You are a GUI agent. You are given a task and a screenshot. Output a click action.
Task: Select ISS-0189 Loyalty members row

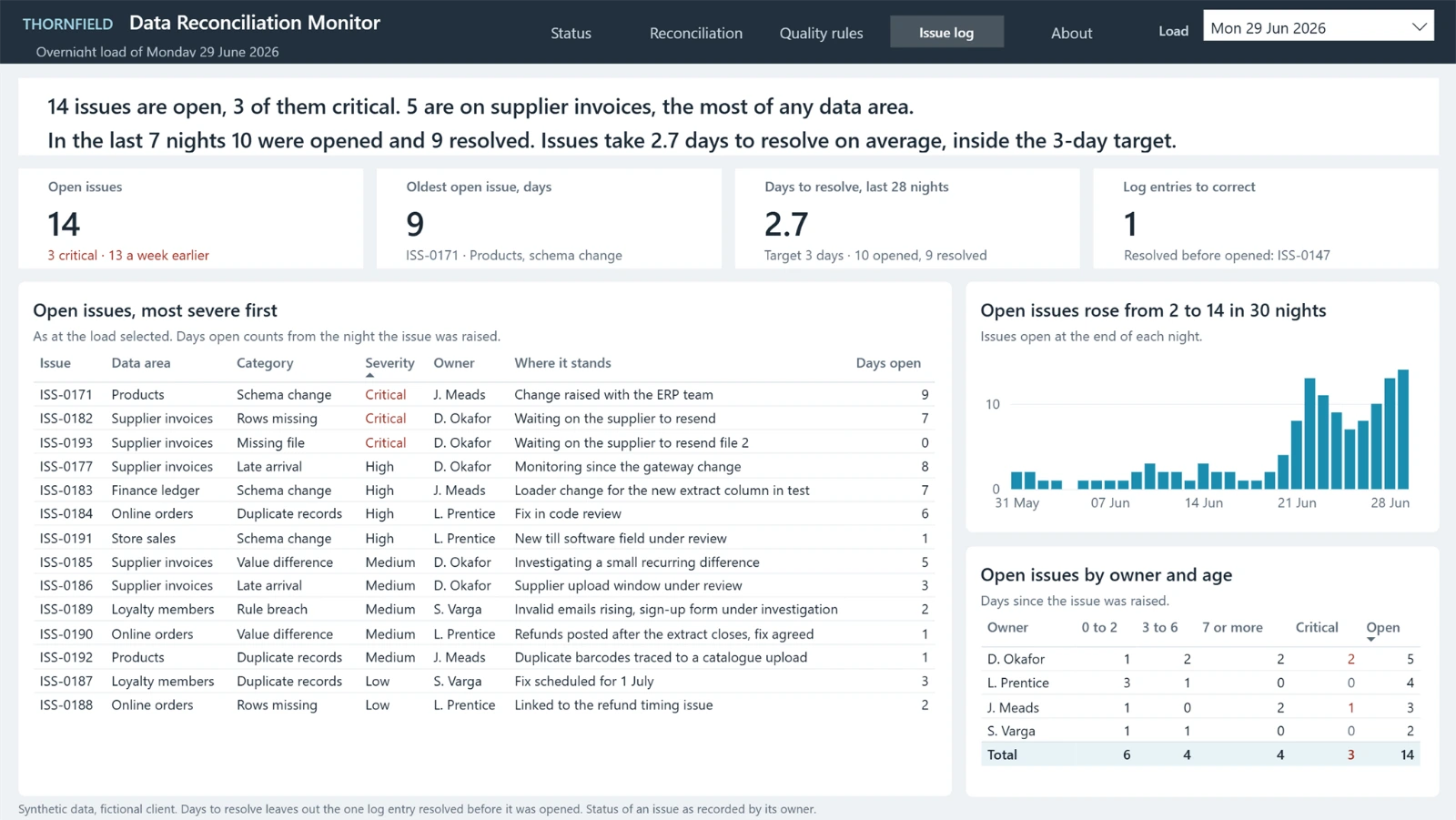483,609
